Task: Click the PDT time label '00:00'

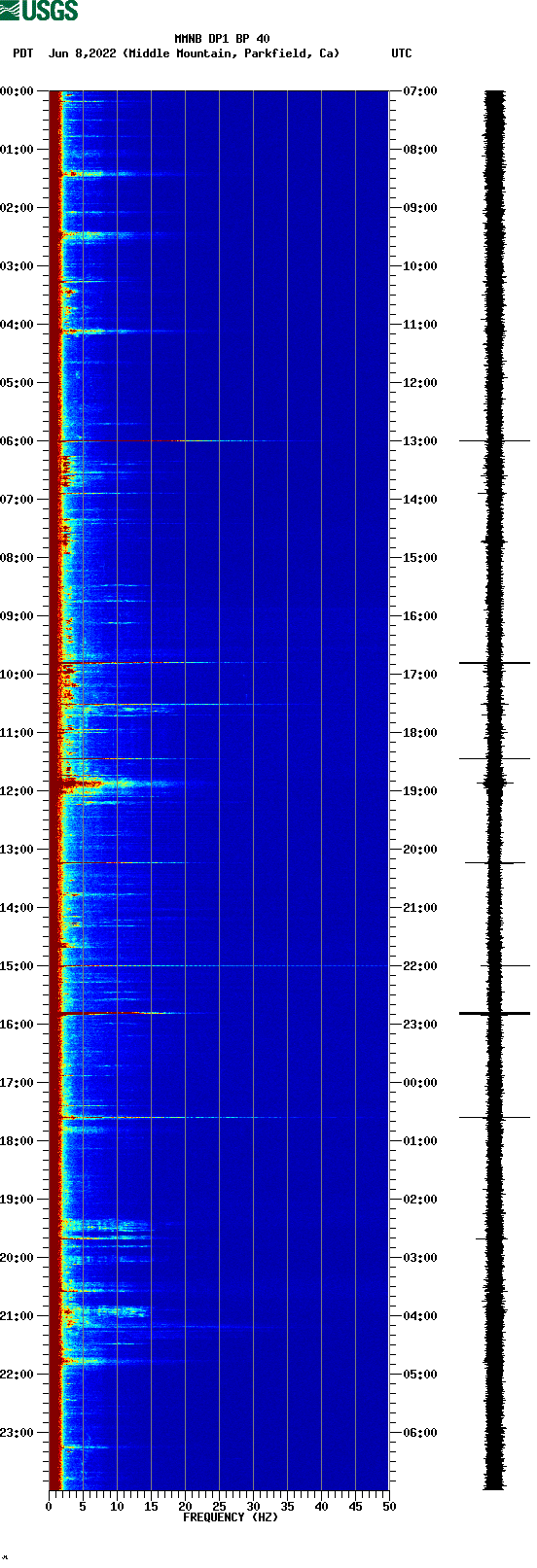Action: pos(18,91)
